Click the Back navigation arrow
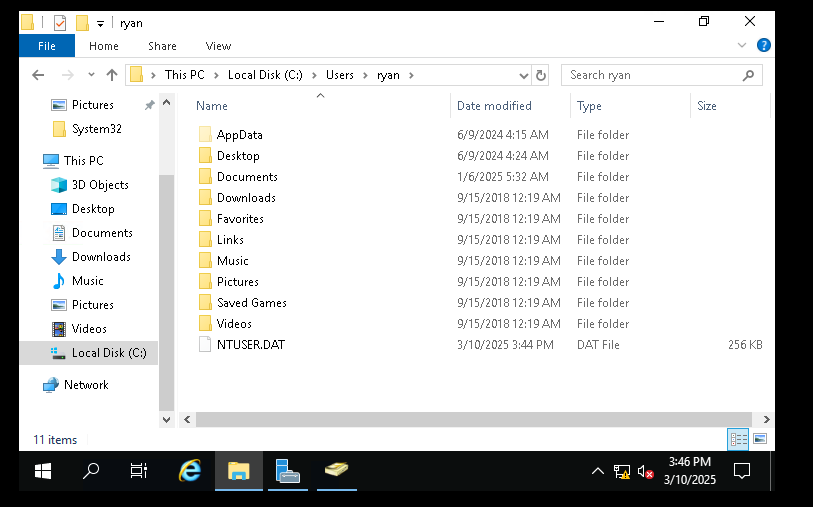This screenshot has height=507, width=813. [x=38, y=75]
